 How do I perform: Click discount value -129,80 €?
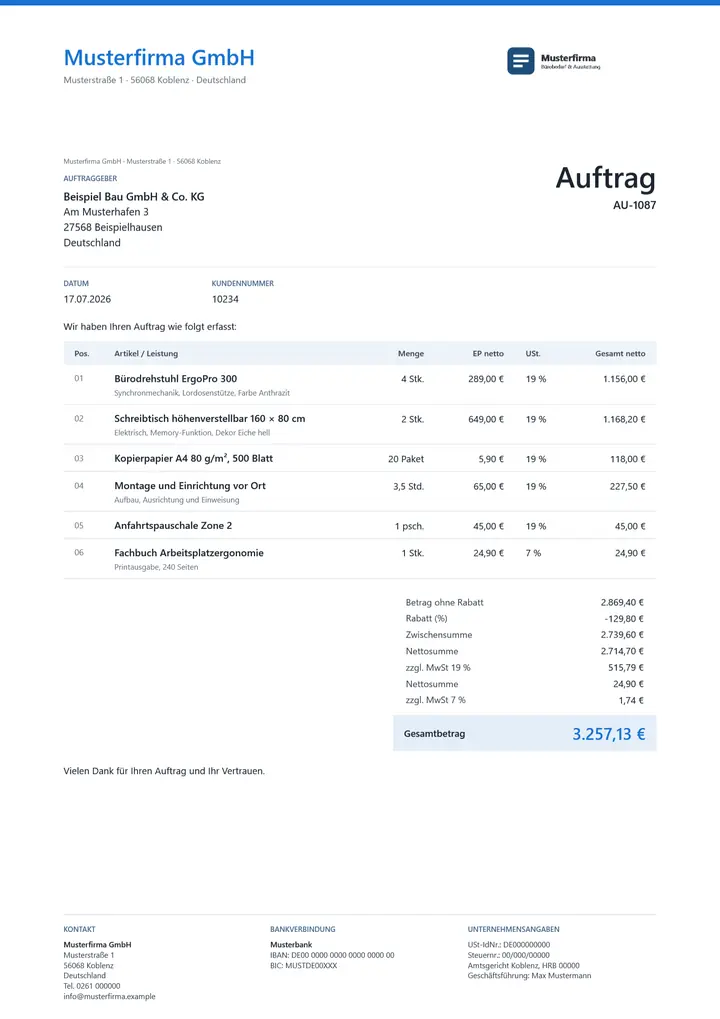point(623,619)
